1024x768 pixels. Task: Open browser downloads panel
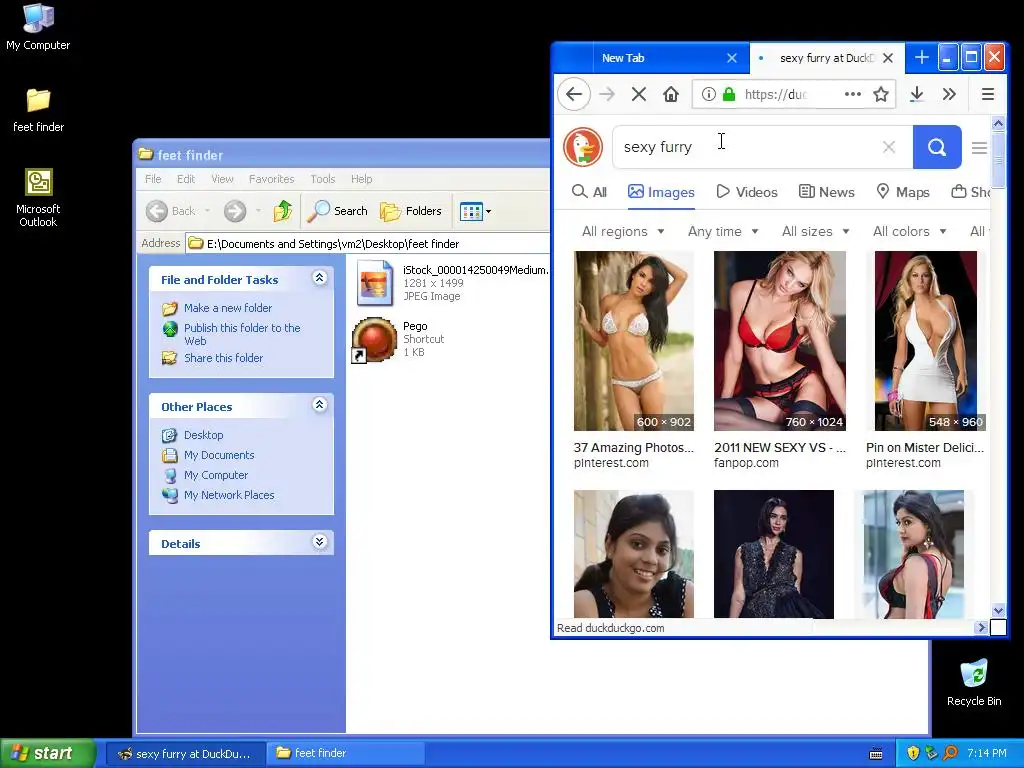click(x=917, y=94)
